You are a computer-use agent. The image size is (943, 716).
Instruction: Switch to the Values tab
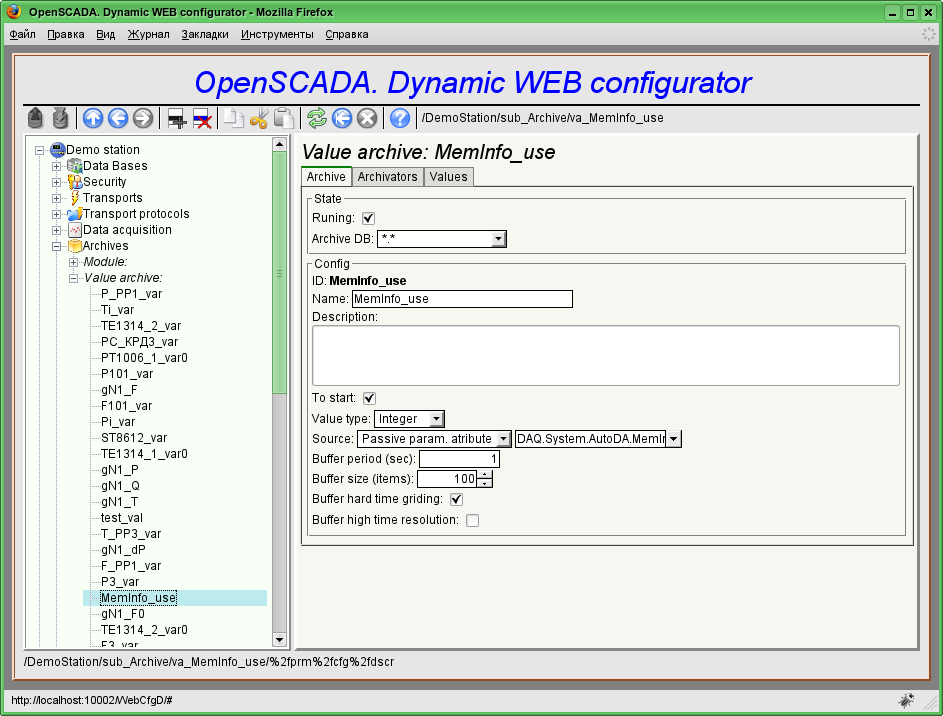449,177
